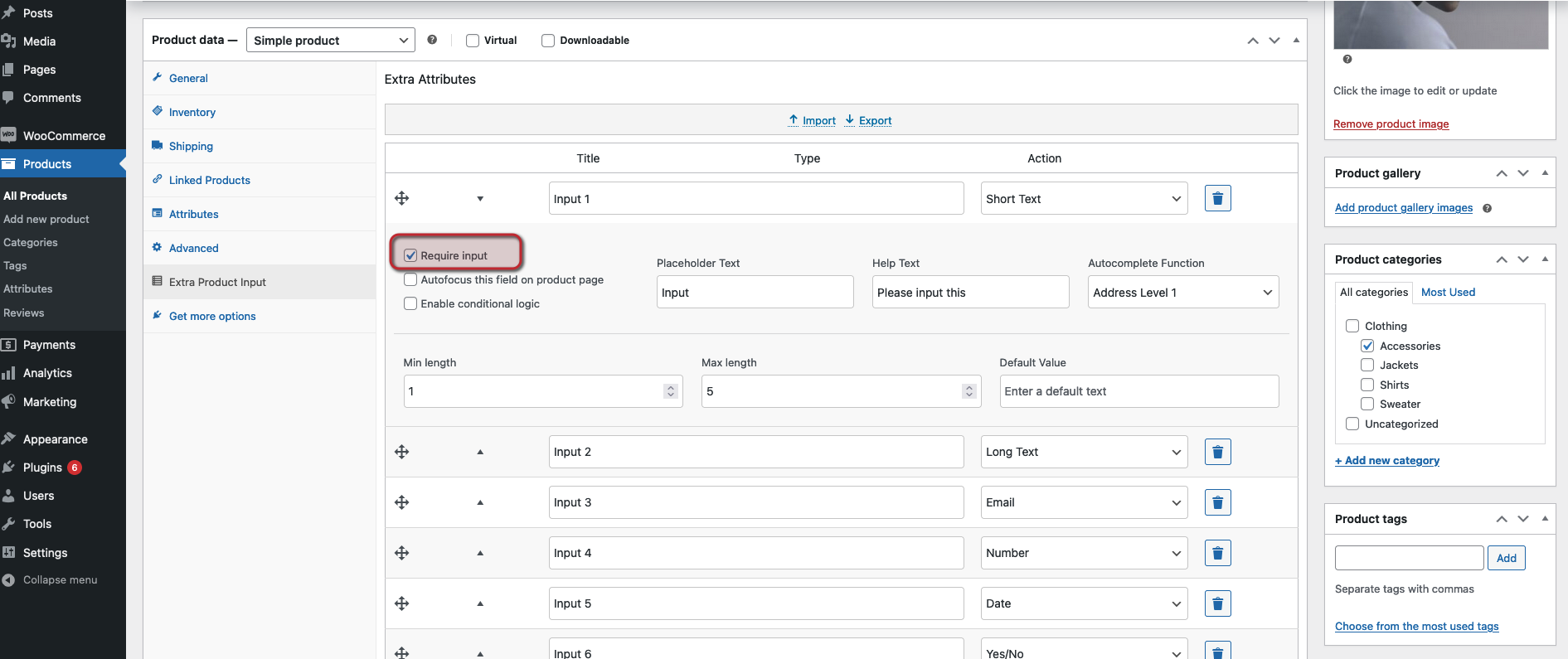Open the Long Text type dropdown
This screenshot has width=1568, height=659.
(1084, 452)
